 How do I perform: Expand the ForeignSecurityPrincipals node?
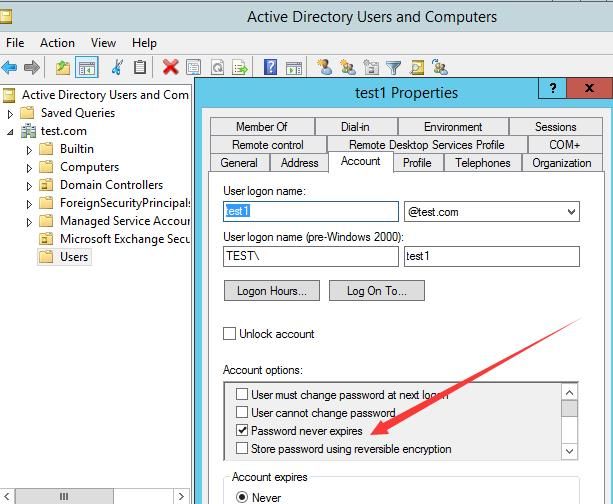(29, 204)
